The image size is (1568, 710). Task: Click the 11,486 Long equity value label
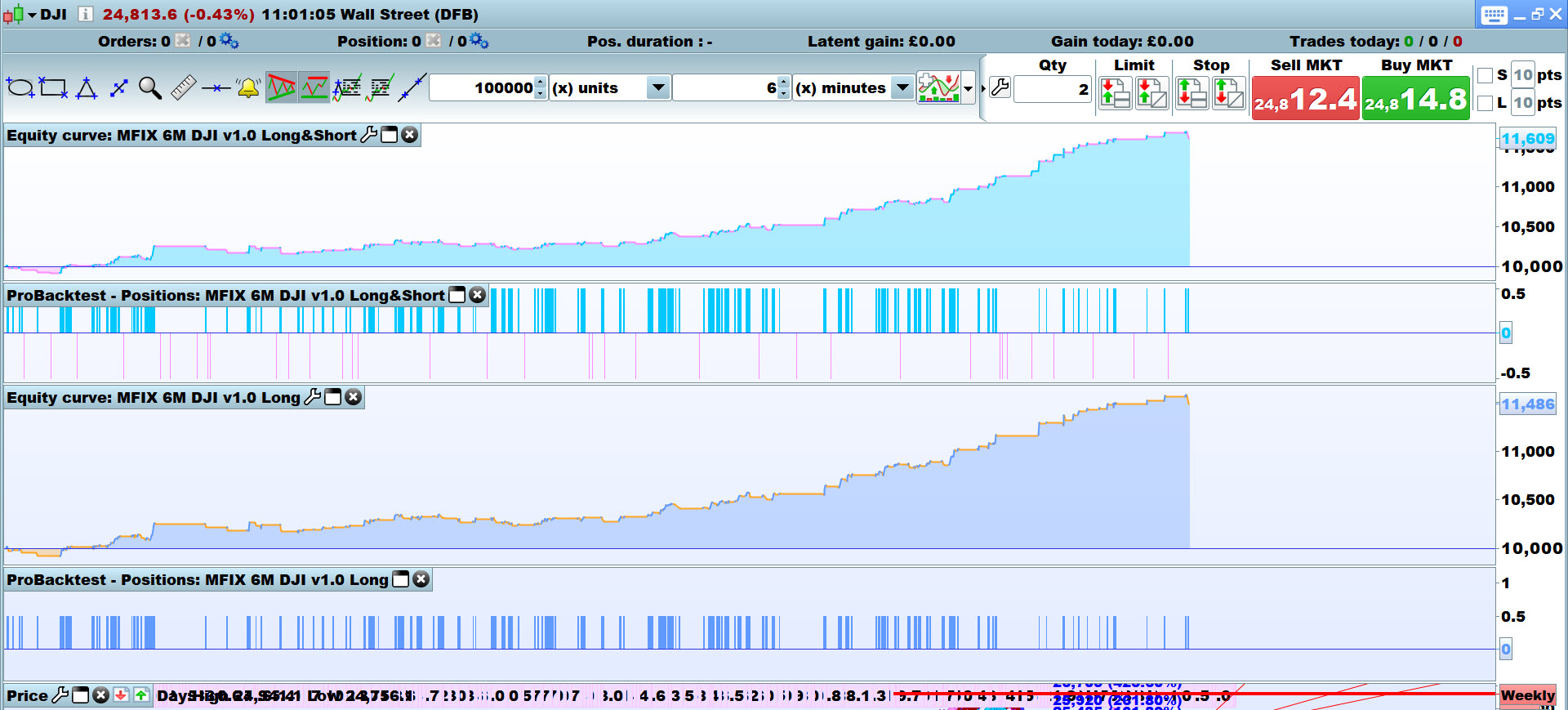(x=1528, y=404)
